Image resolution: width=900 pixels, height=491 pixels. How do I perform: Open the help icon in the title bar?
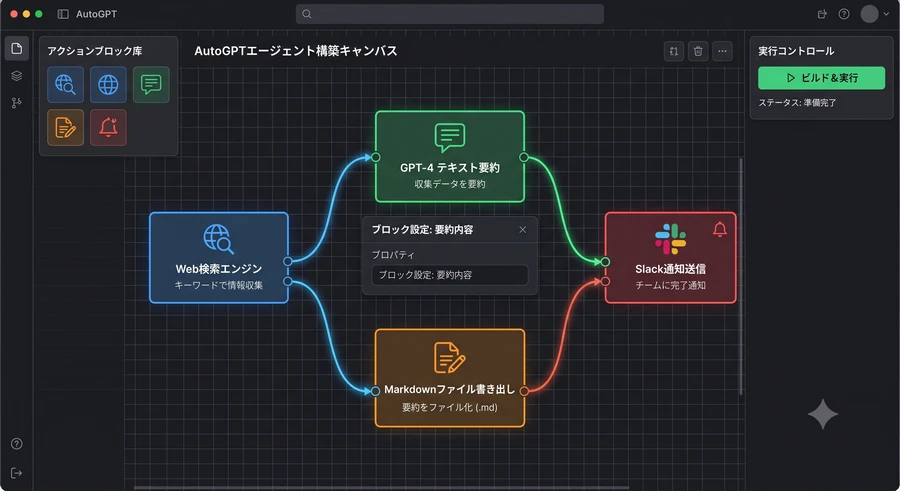point(844,14)
